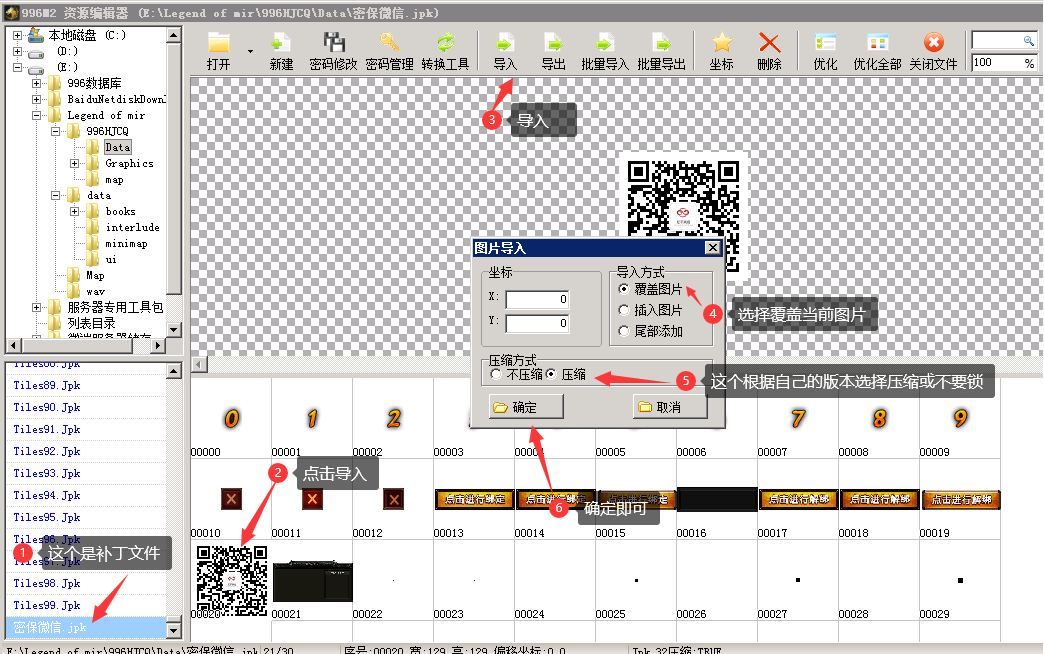Delete image with 删除 red X icon
1044x654 pixels.
tap(769, 52)
